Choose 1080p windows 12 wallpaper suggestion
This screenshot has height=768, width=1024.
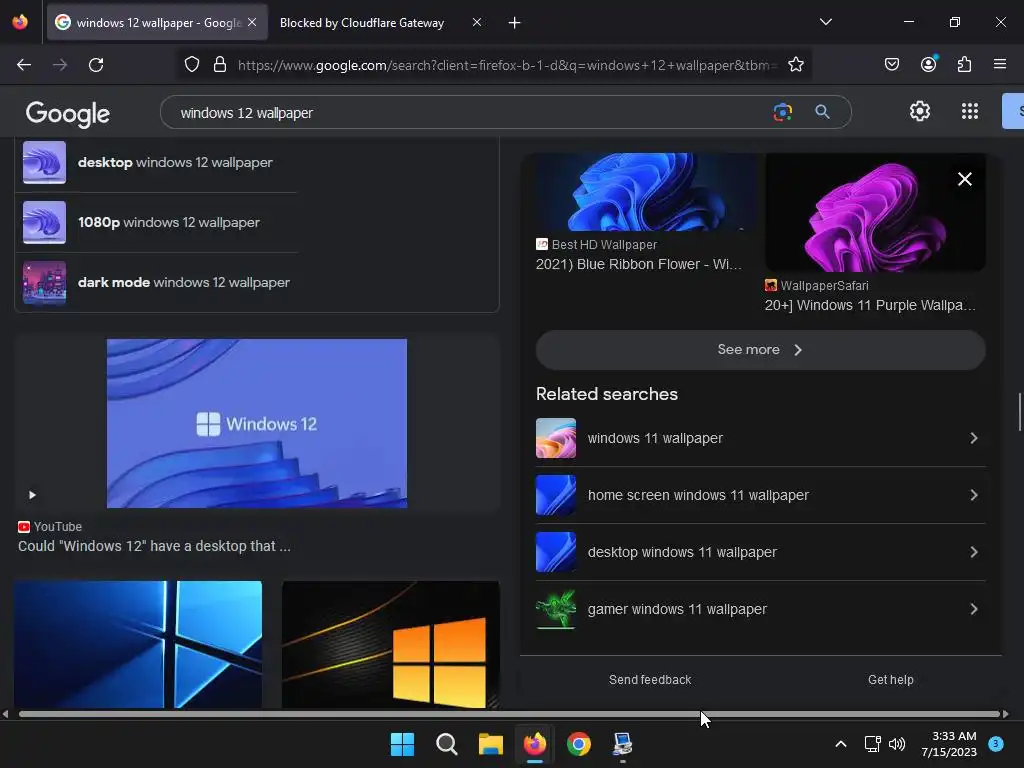(157, 223)
